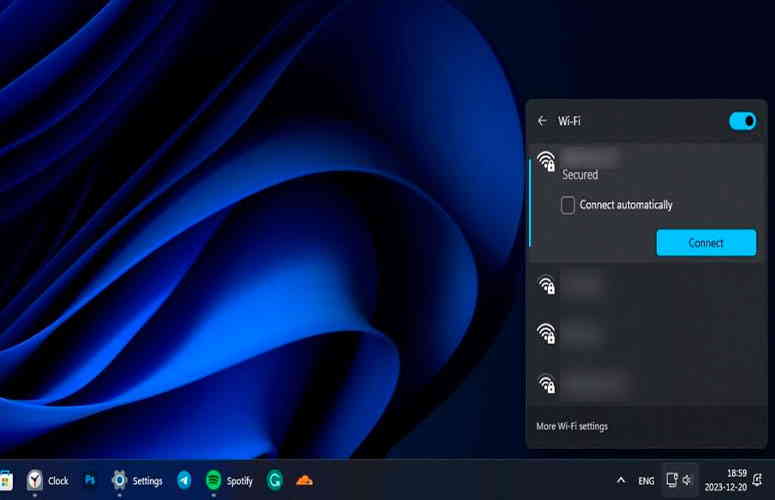
Task: Expand the hidden system tray icons chevron
Action: [621, 480]
